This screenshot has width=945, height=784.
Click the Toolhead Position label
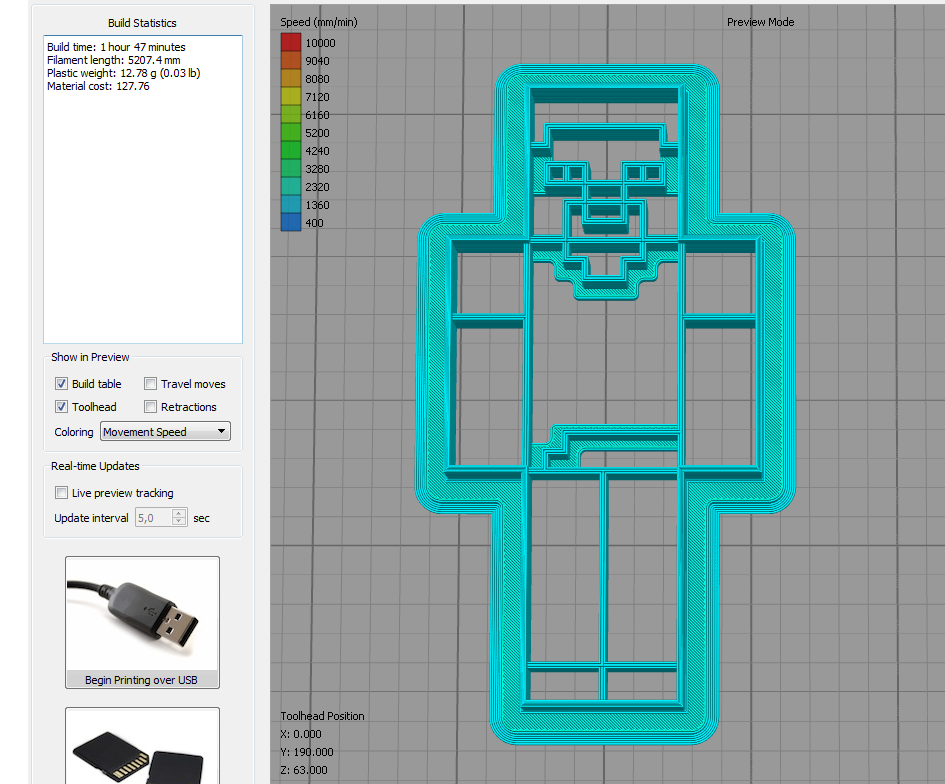[322, 716]
